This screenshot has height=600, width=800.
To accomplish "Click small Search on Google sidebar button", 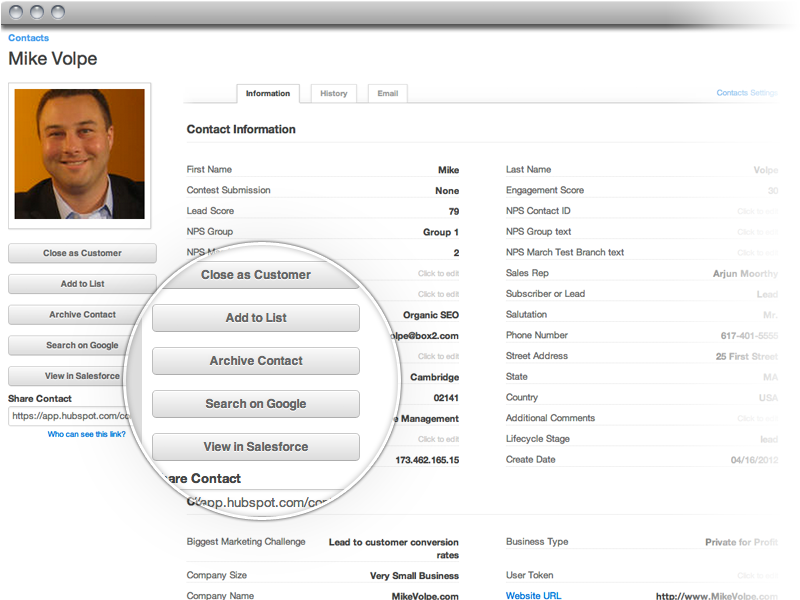I will [x=82, y=345].
